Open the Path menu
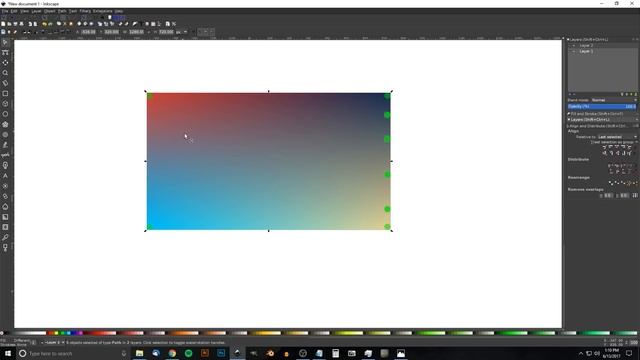The image size is (640, 360). point(62,11)
